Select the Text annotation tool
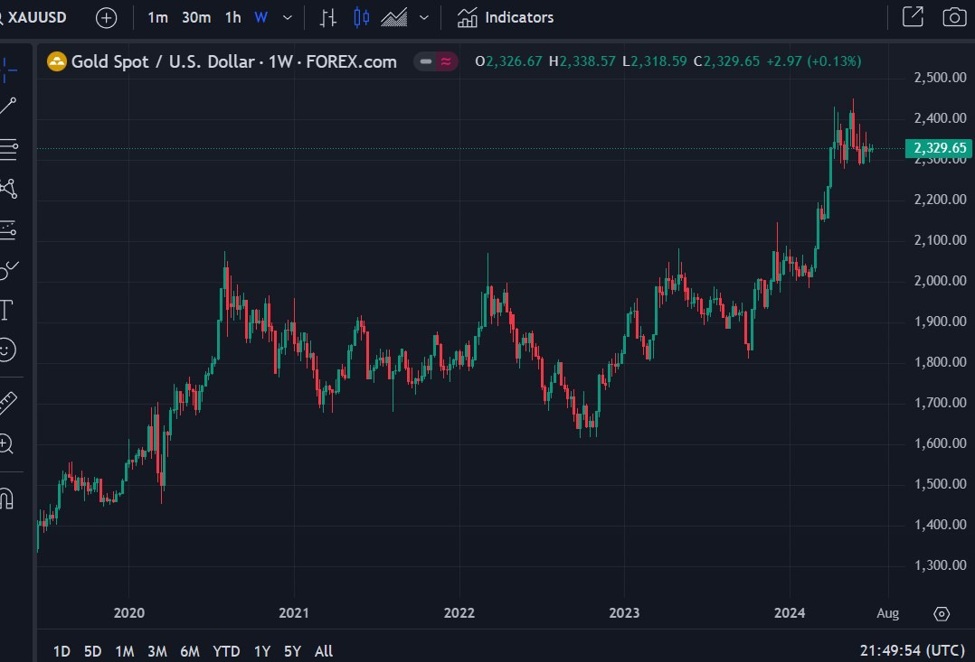The width and height of the screenshot is (975, 662). 6,310
